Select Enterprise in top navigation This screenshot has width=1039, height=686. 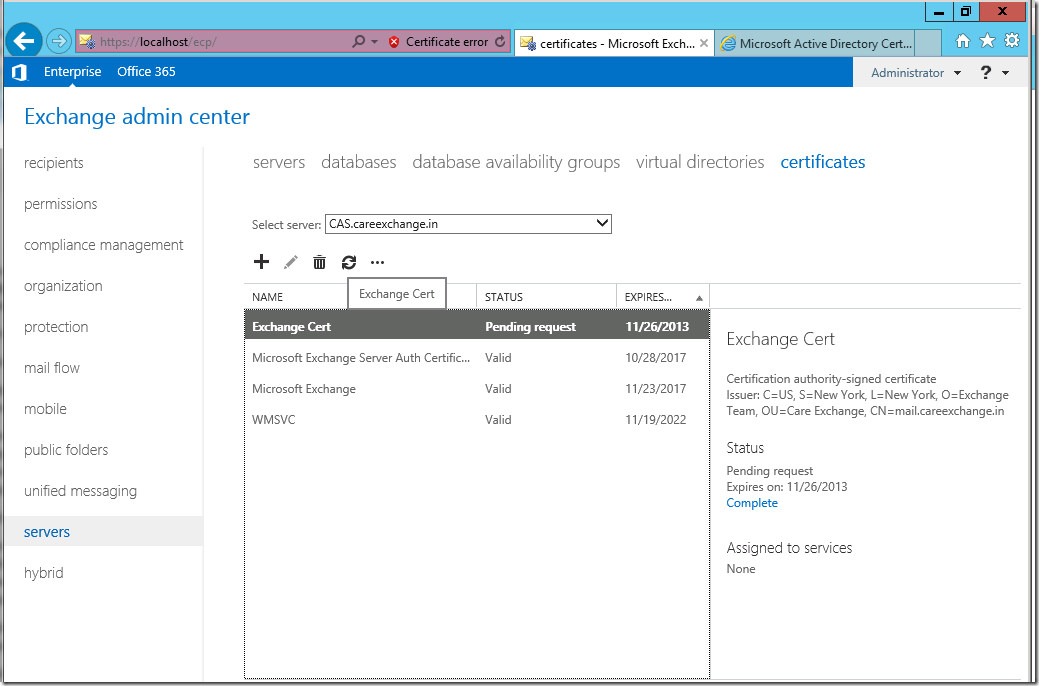click(x=73, y=72)
